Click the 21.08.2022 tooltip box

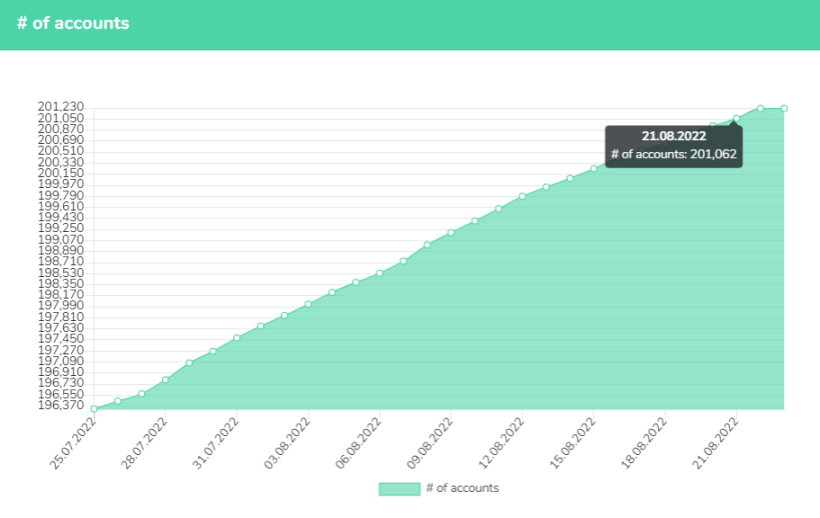674,146
